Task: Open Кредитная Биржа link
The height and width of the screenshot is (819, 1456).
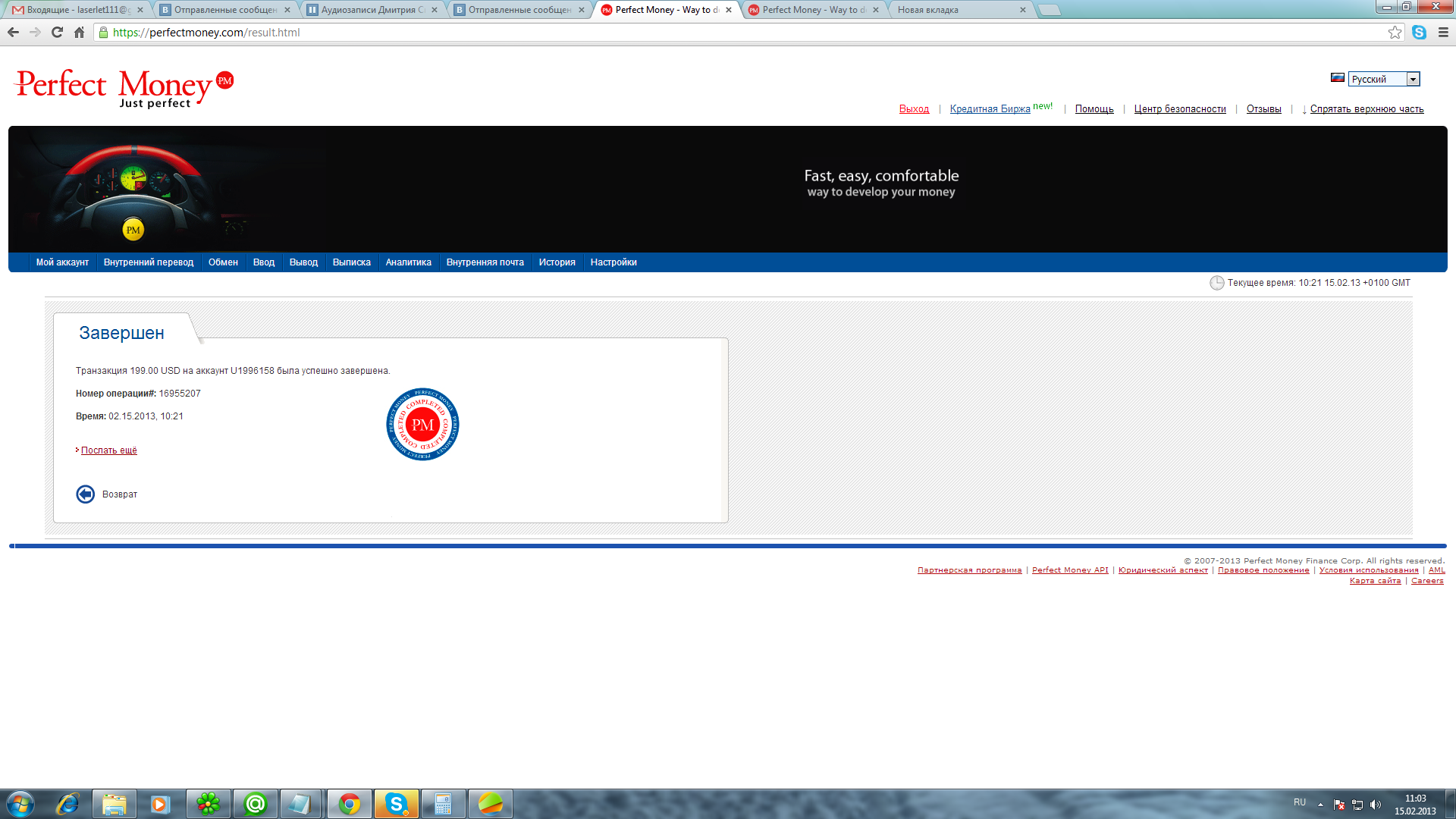Action: [990, 109]
